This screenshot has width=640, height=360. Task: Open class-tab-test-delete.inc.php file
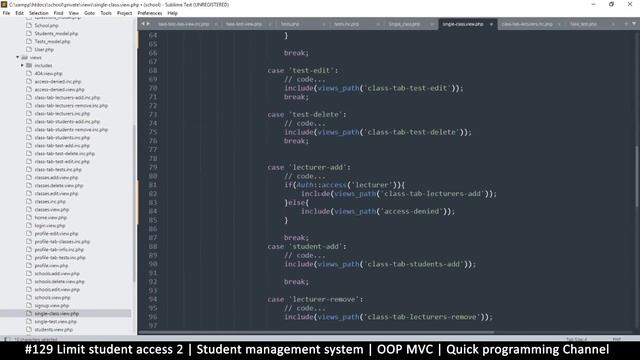point(64,153)
